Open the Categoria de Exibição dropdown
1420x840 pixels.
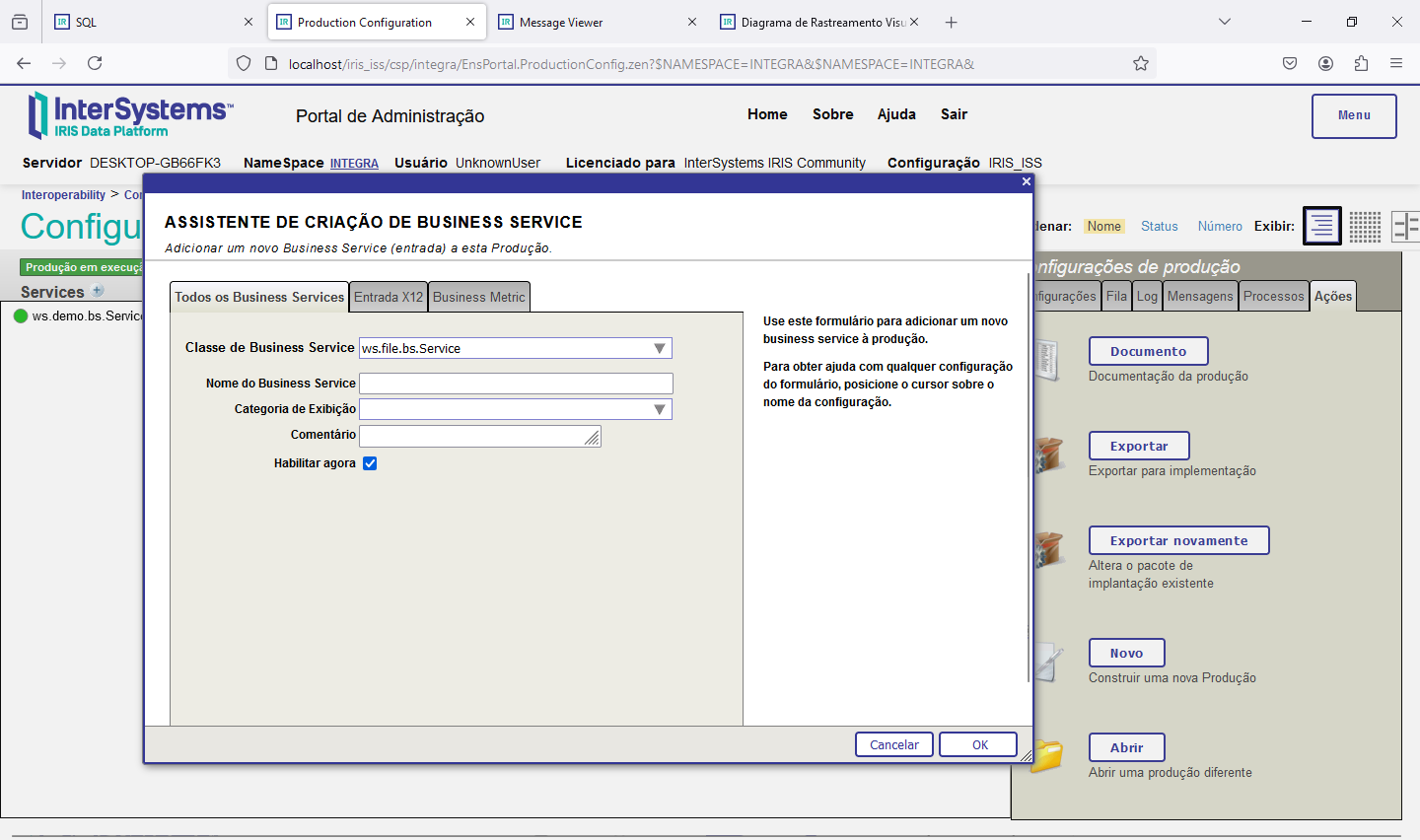click(x=660, y=409)
